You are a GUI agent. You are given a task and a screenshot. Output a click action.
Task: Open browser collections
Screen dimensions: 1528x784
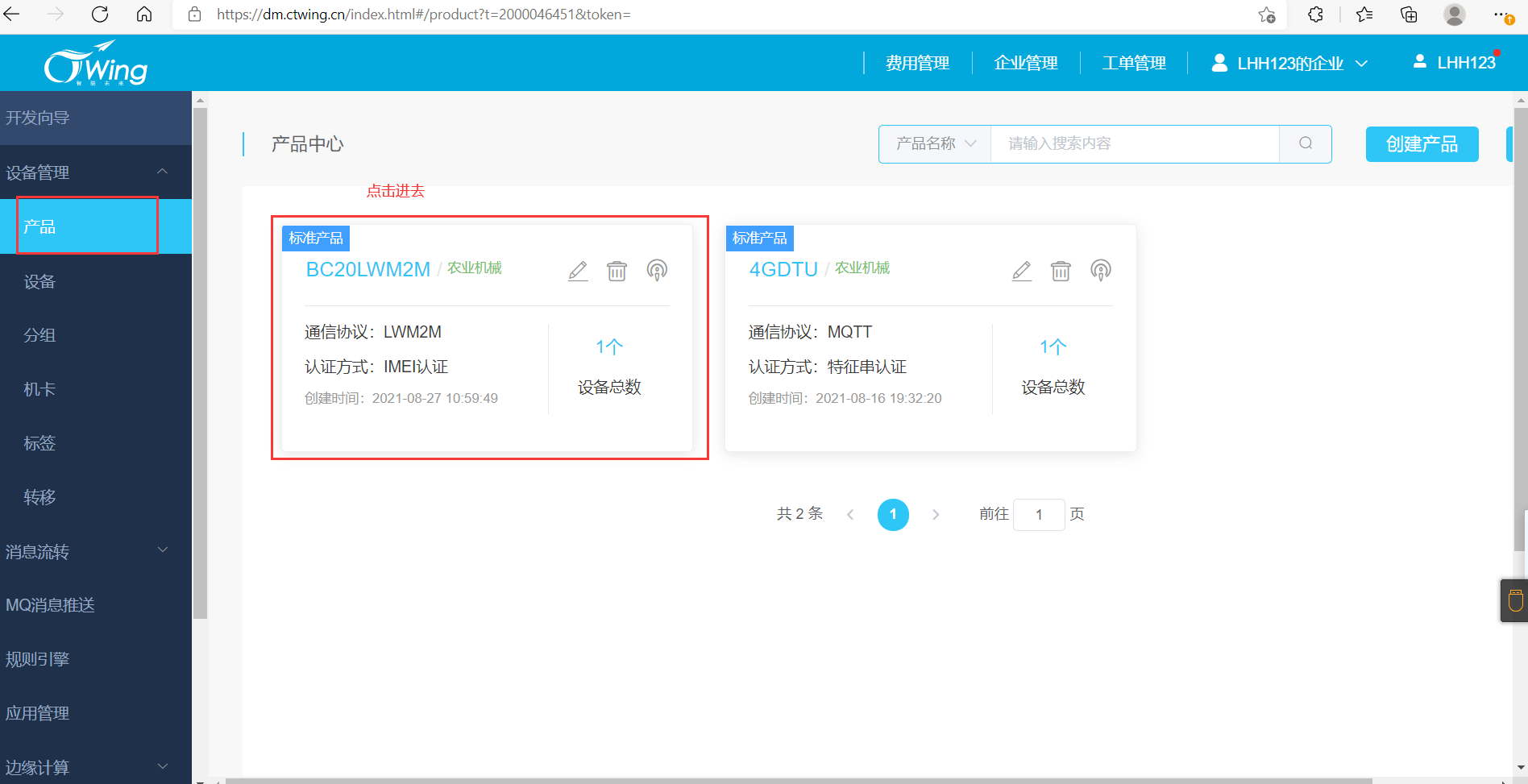click(x=1409, y=15)
